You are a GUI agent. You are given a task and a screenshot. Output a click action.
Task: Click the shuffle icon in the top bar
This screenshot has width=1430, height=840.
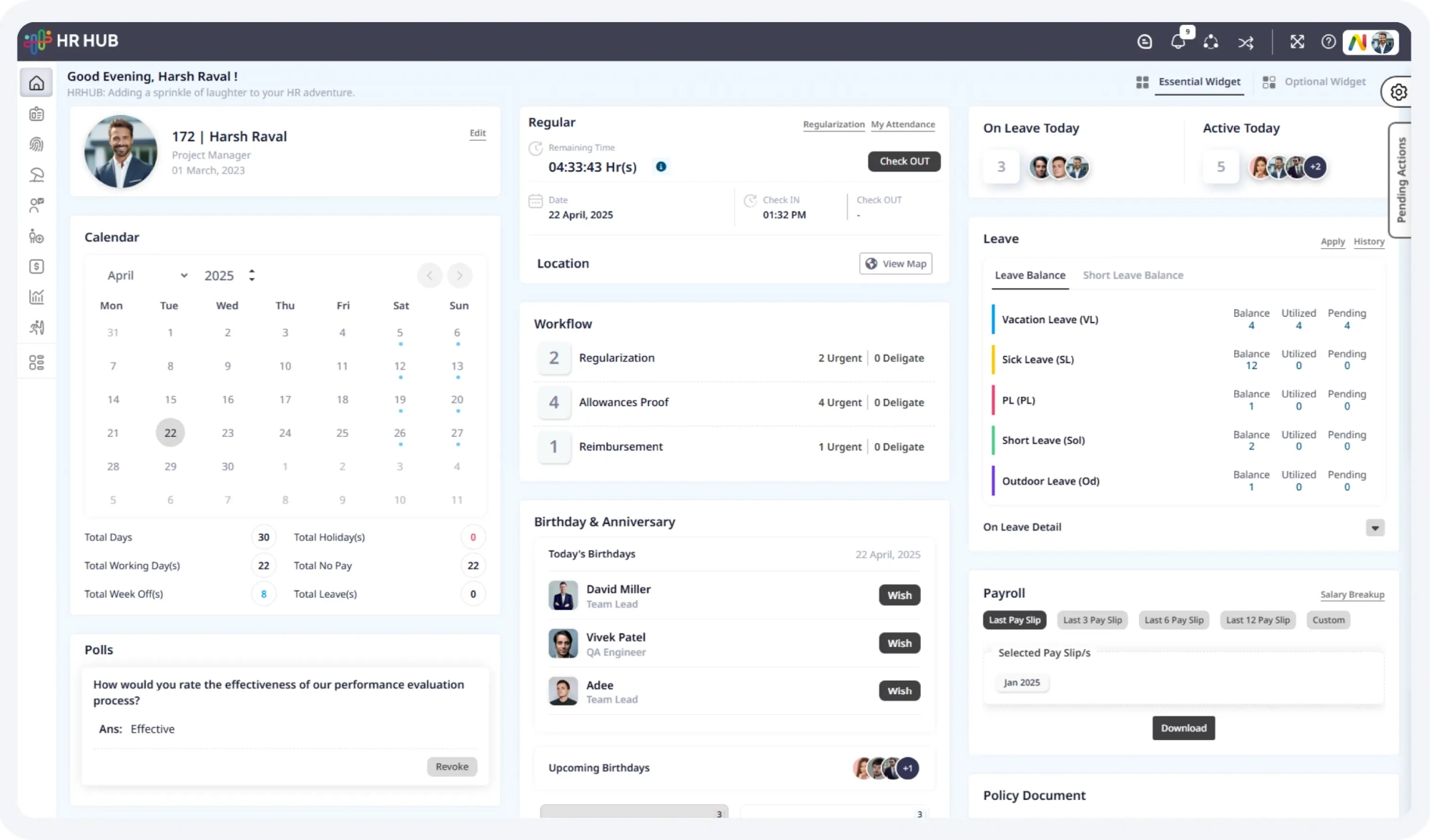(1246, 43)
